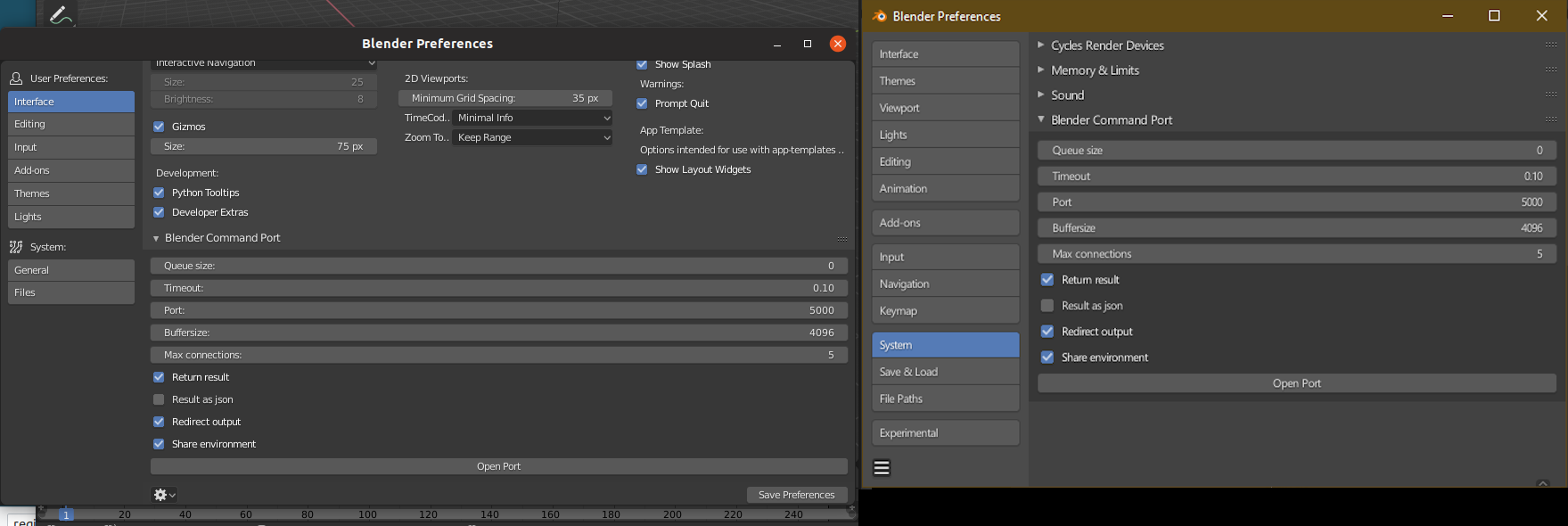Click the User Preferences person icon
This screenshot has height=526, width=1568.
click(16, 78)
